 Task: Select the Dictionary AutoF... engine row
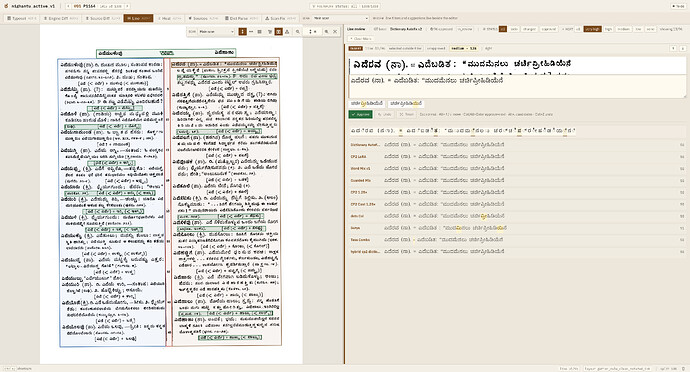click(x=518, y=144)
